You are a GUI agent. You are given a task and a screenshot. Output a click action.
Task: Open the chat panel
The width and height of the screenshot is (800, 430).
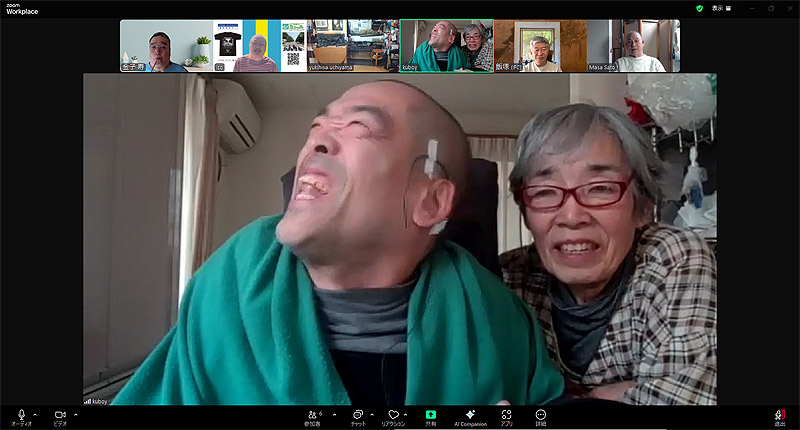click(357, 414)
